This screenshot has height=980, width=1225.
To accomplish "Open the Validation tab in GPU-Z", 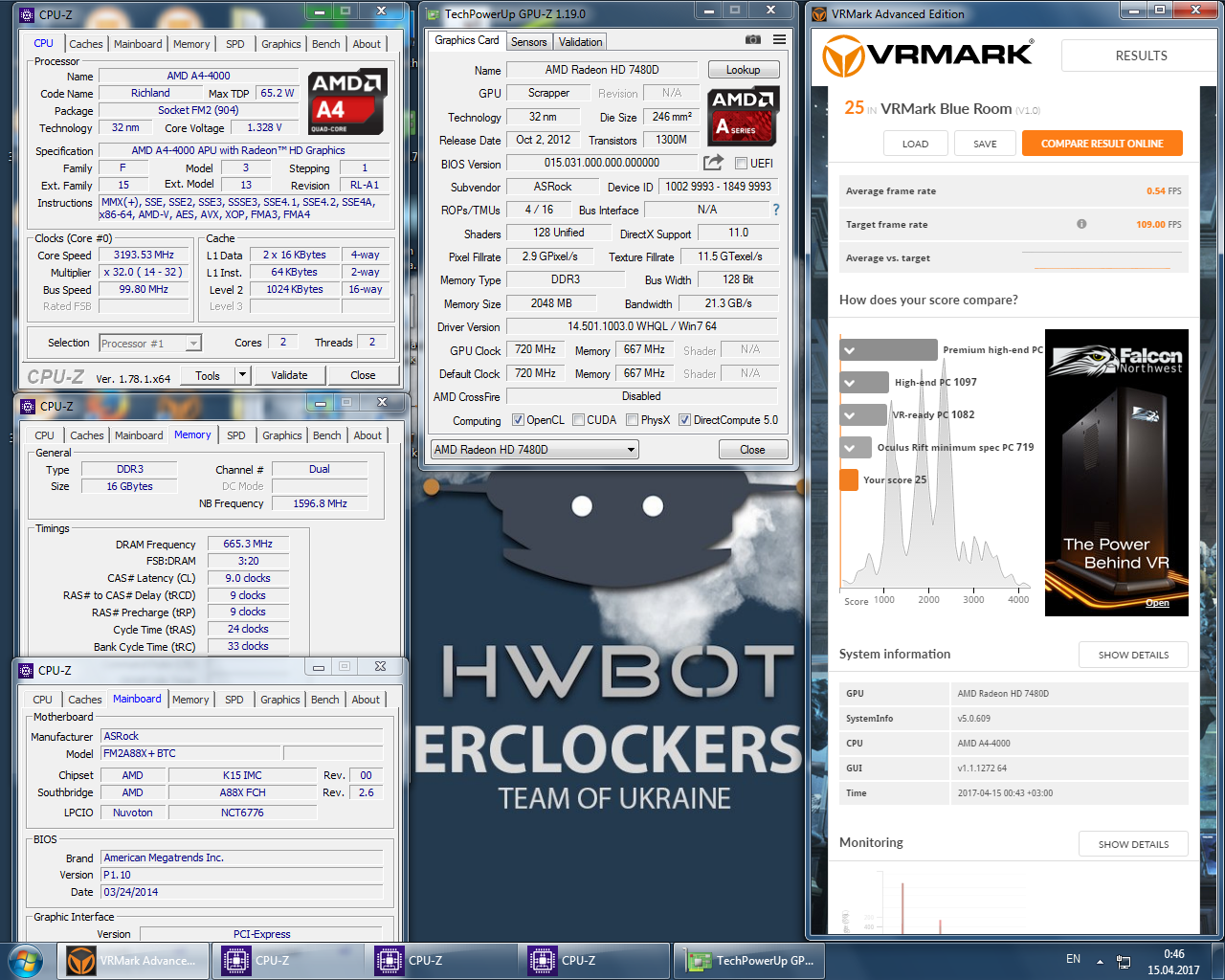I will (x=580, y=41).
